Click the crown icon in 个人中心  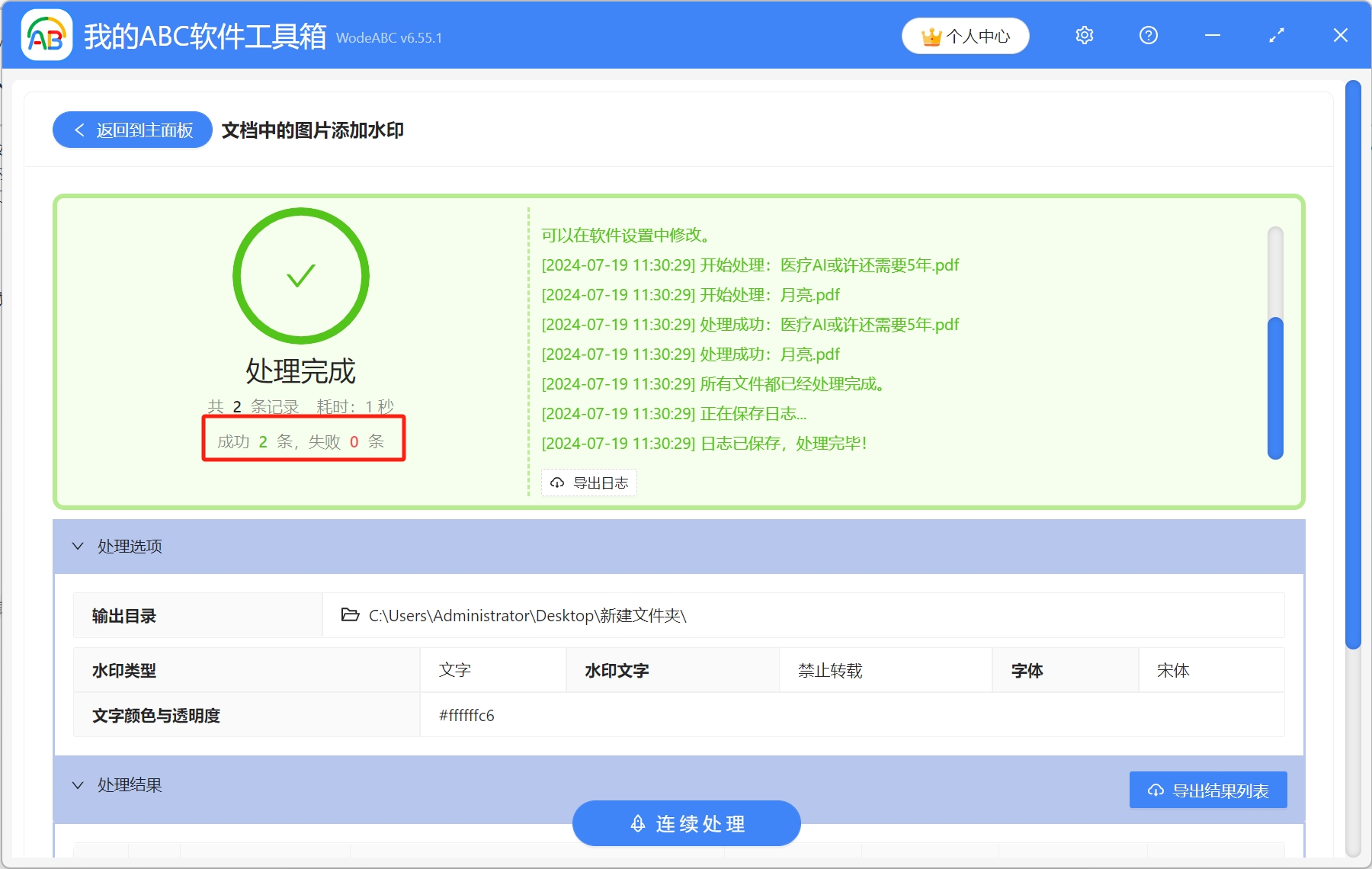tap(931, 34)
